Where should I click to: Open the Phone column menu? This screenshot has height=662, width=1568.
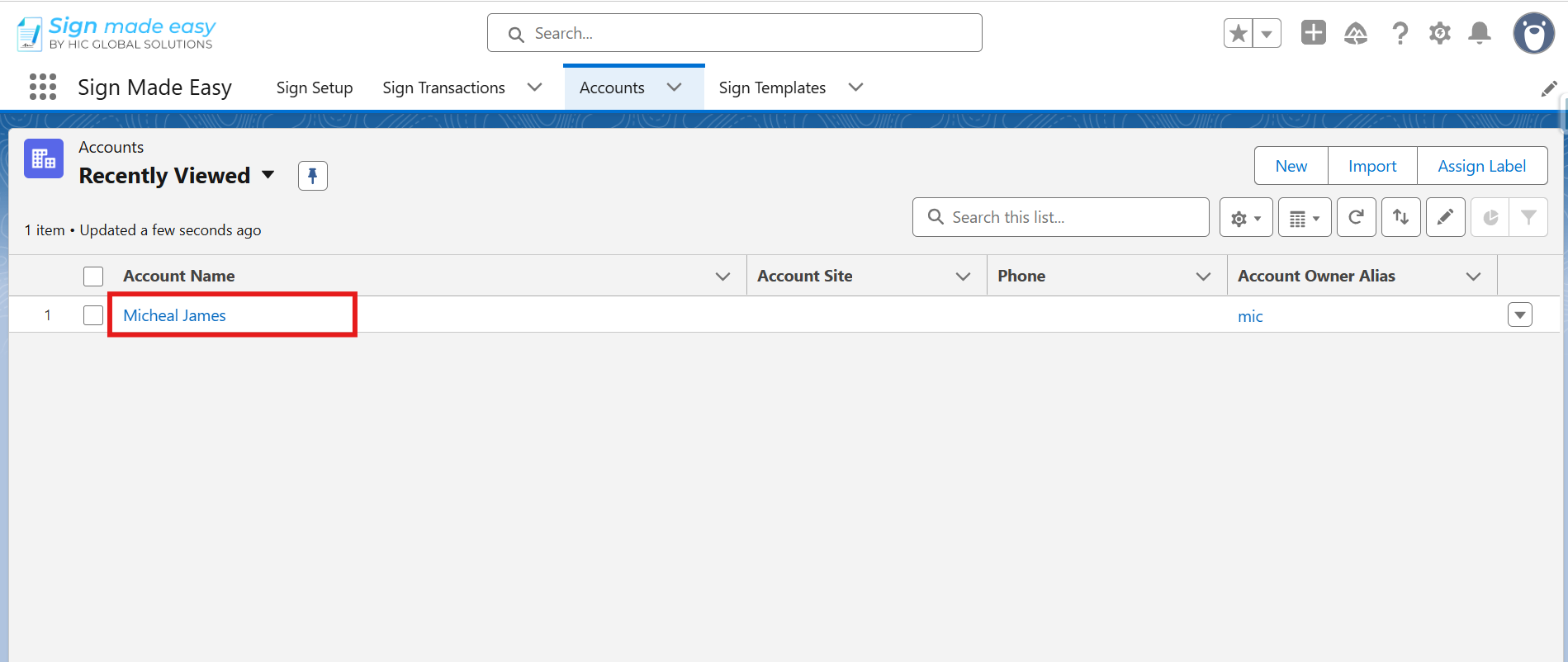[x=1204, y=277]
